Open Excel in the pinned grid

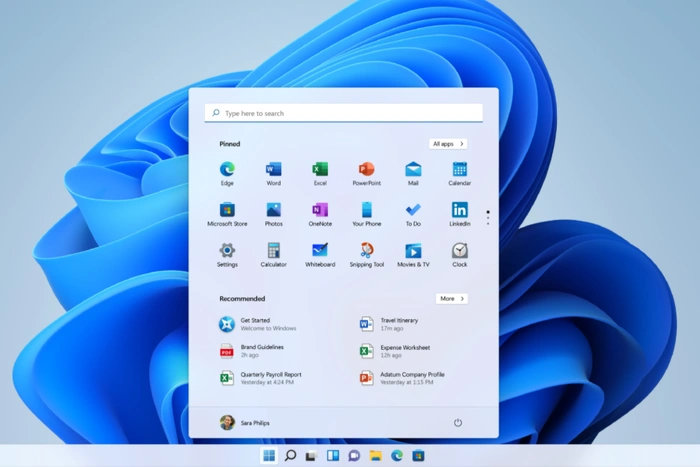320,174
